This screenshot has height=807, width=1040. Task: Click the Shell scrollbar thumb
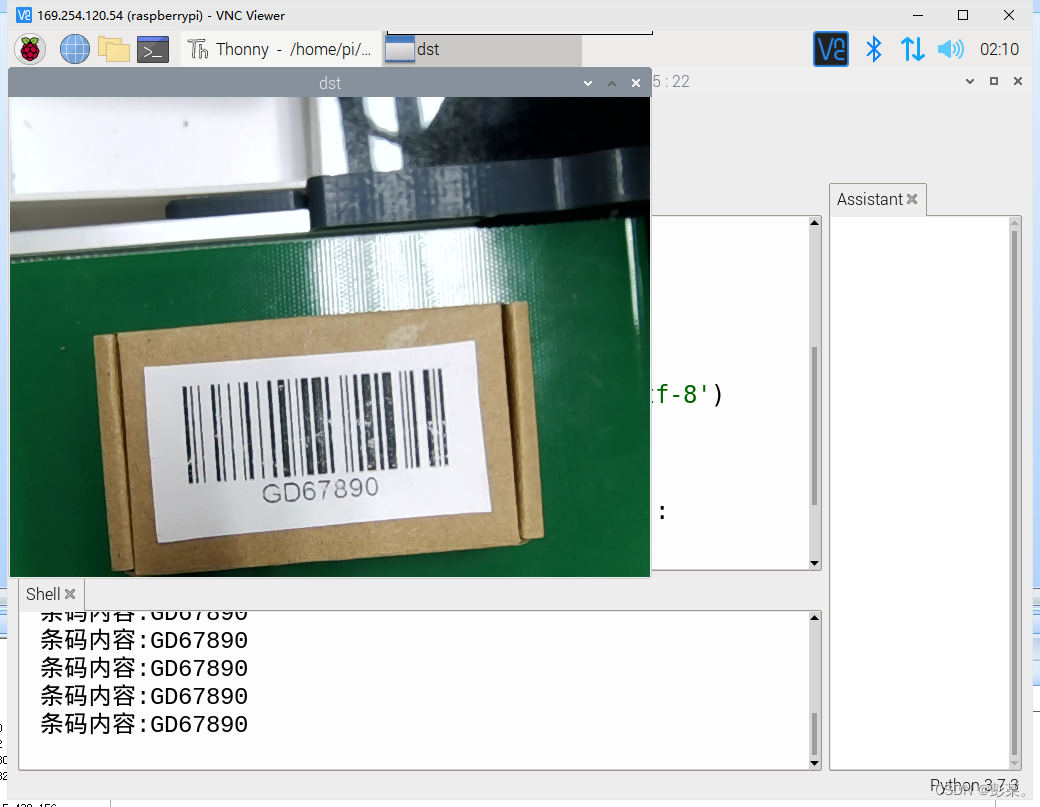814,734
